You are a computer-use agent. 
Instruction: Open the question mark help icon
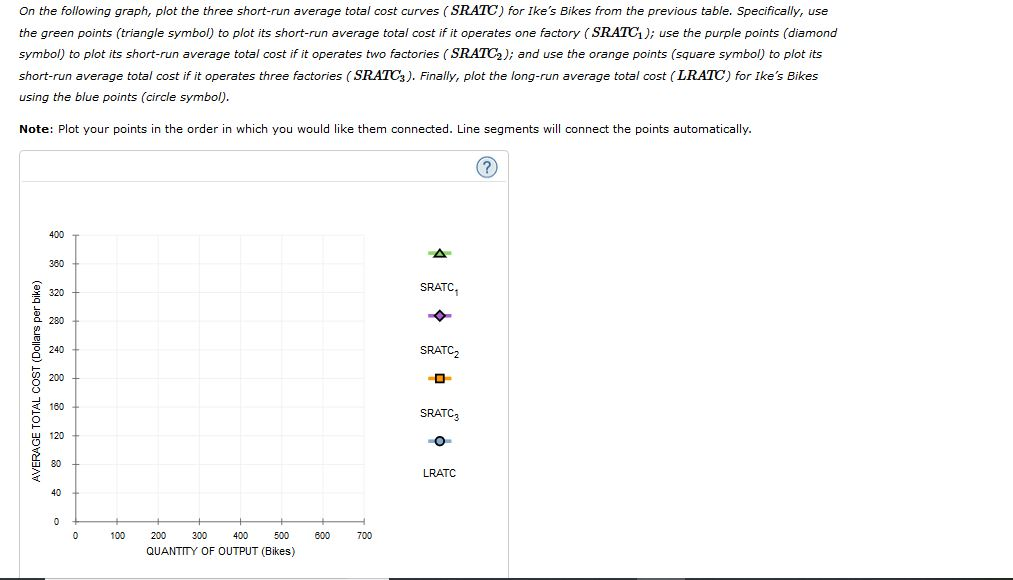[x=486, y=167]
